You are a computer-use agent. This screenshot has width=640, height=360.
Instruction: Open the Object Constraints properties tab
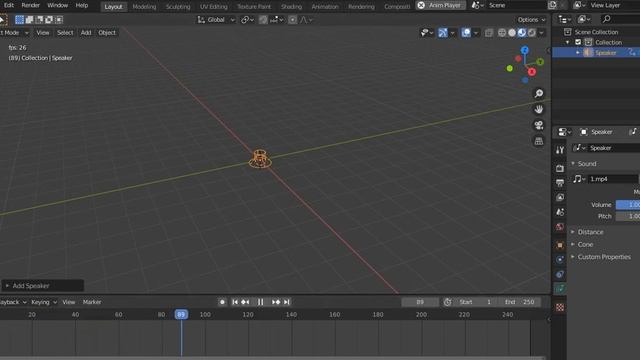[x=560, y=274]
